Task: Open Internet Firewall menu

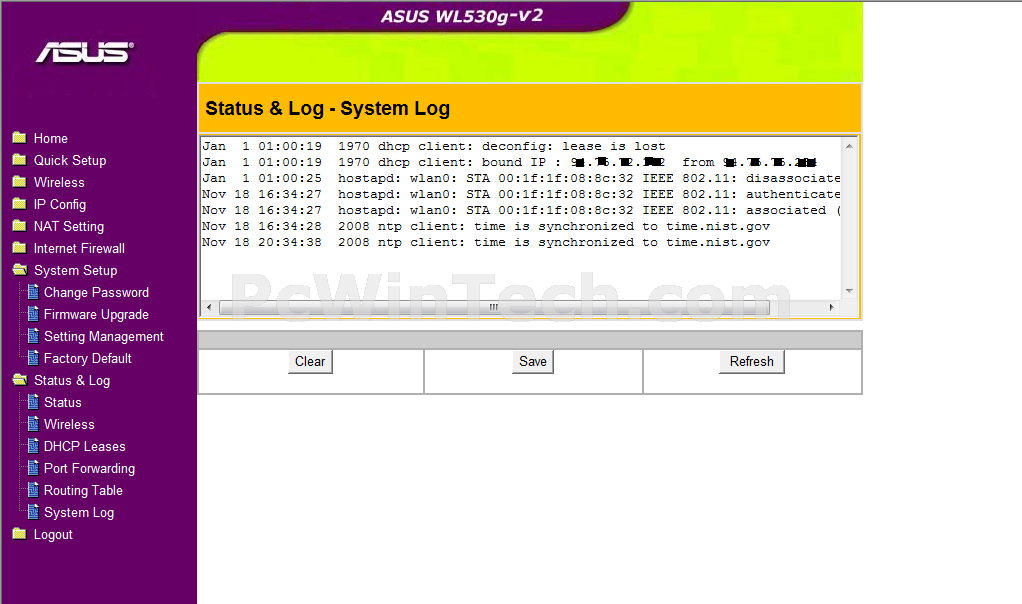Action: point(80,248)
